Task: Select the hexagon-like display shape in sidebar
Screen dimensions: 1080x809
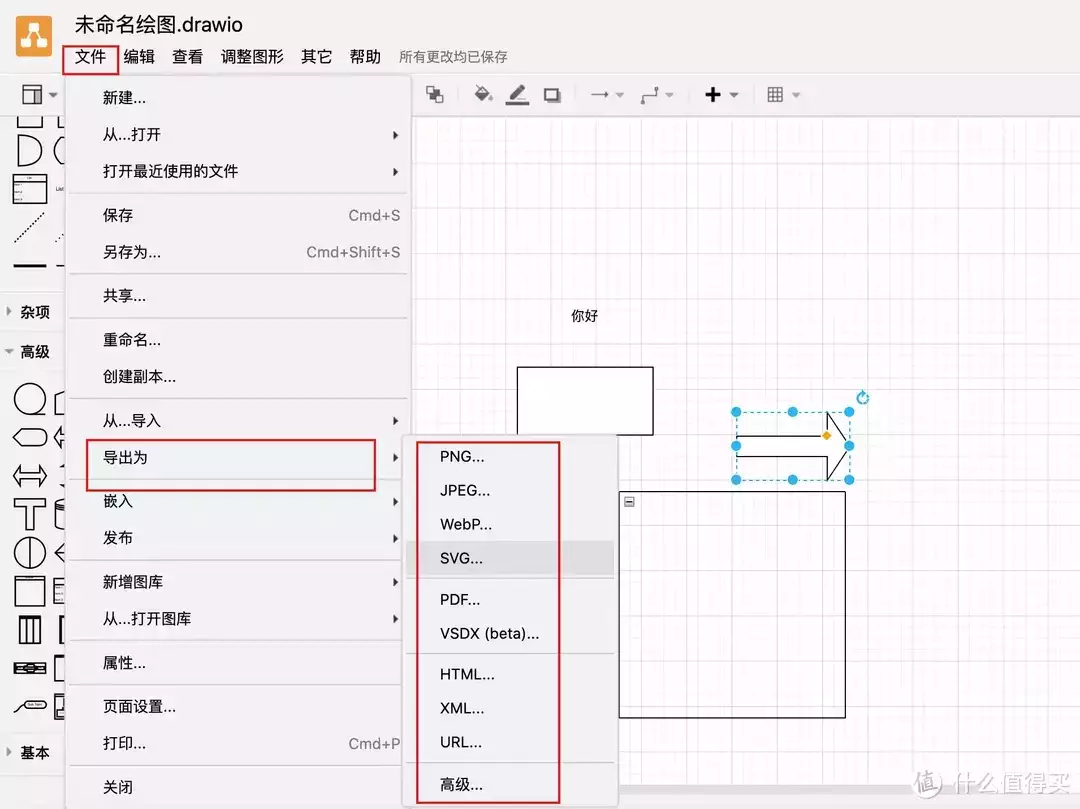Action: [30, 437]
